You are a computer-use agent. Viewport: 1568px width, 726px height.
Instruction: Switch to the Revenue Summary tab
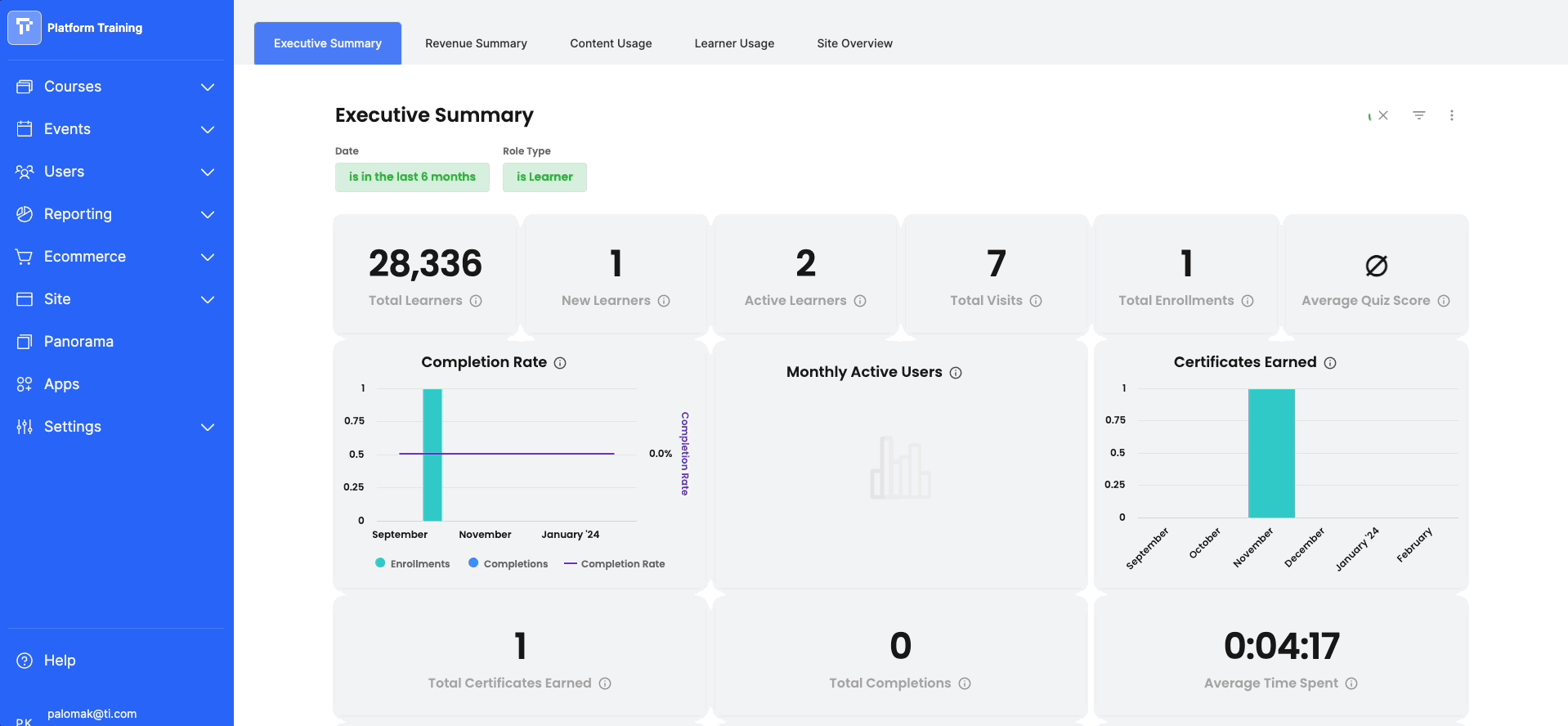tap(476, 43)
